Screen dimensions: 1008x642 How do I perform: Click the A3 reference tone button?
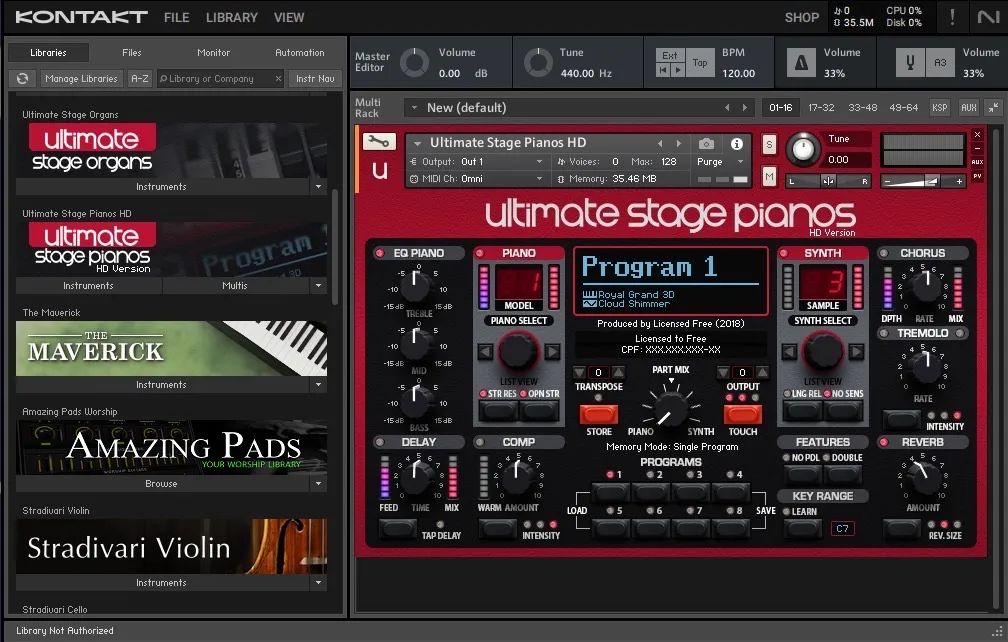[940, 62]
